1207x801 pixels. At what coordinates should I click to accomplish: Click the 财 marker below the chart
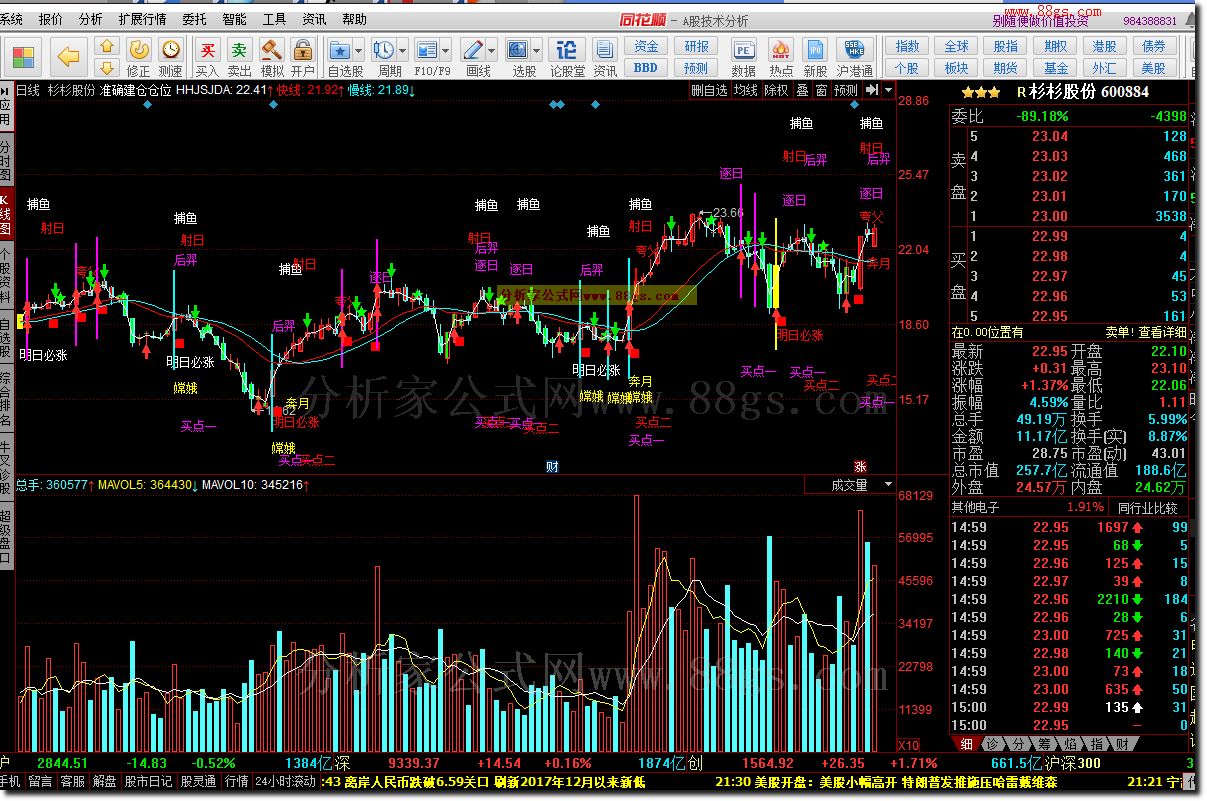(x=551, y=467)
